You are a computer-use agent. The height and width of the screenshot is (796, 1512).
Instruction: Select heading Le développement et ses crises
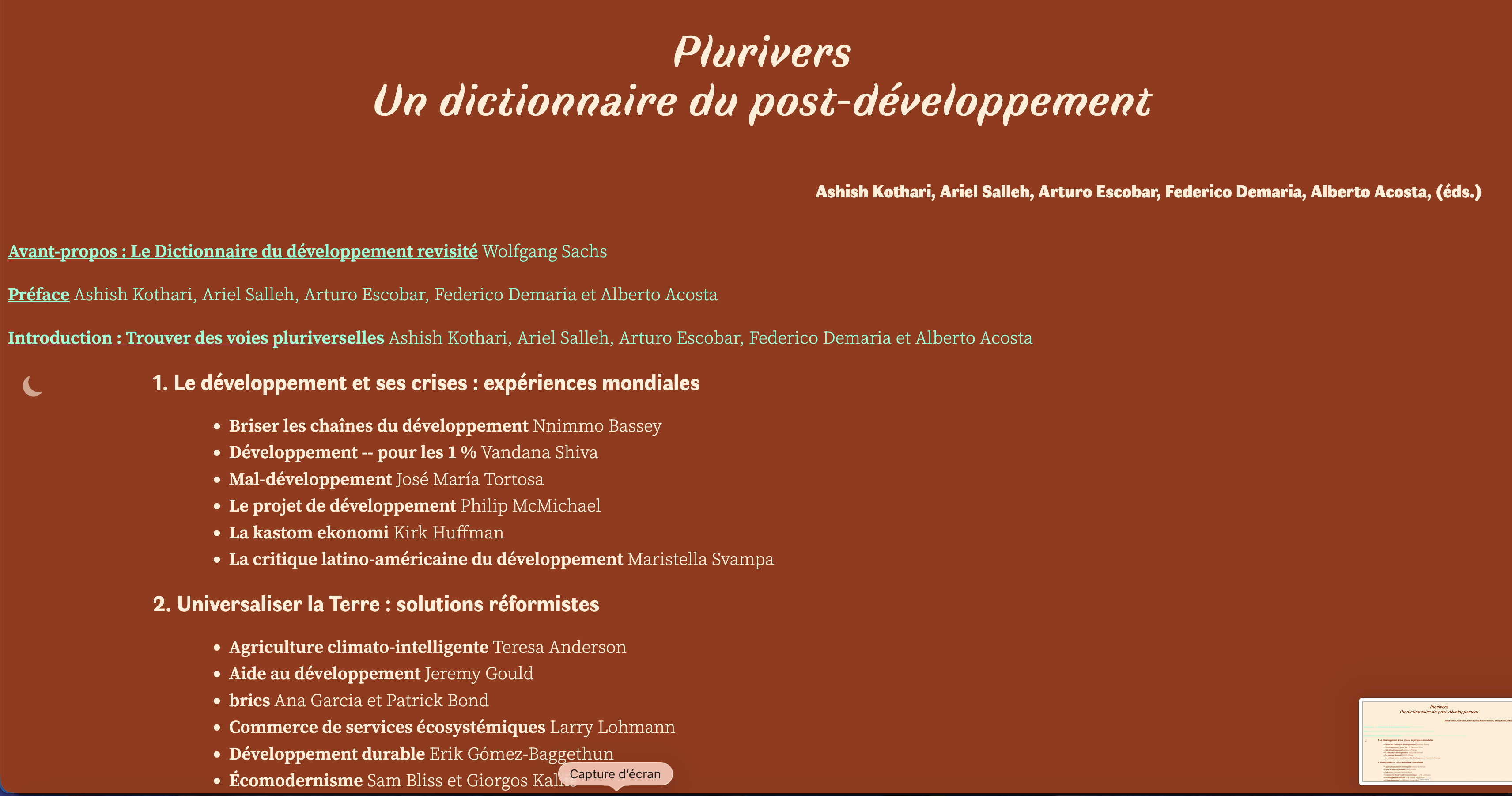[x=426, y=383]
